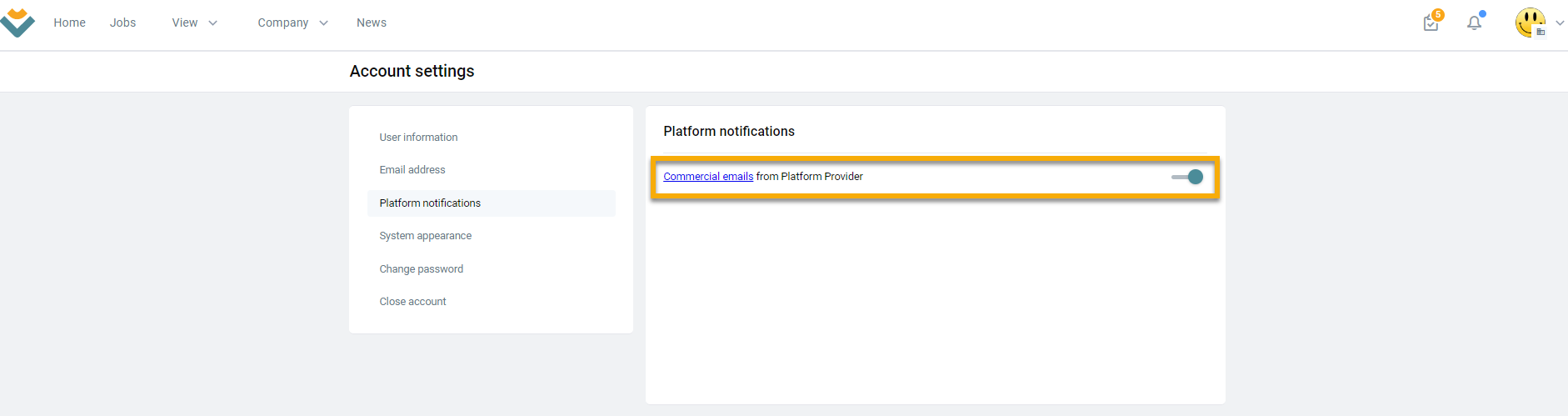Expand the Company dropdown menu

coord(292,23)
